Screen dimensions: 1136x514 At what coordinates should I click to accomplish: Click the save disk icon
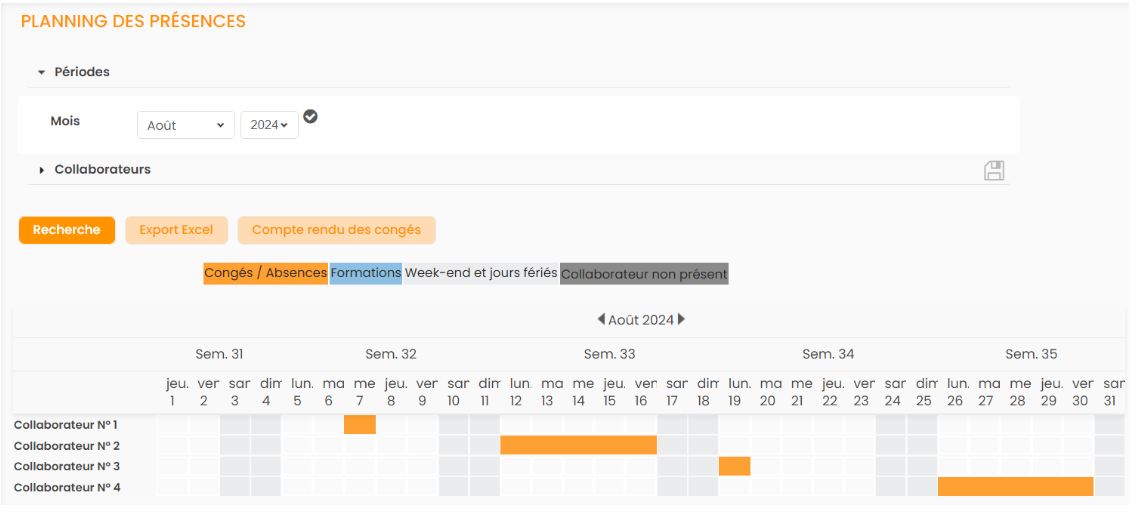click(993, 170)
